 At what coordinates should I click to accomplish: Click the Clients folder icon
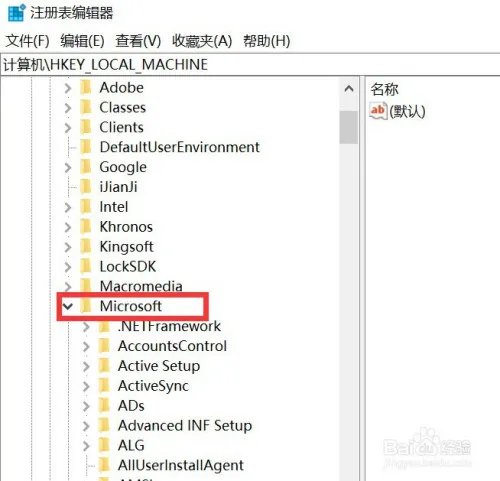click(x=86, y=127)
